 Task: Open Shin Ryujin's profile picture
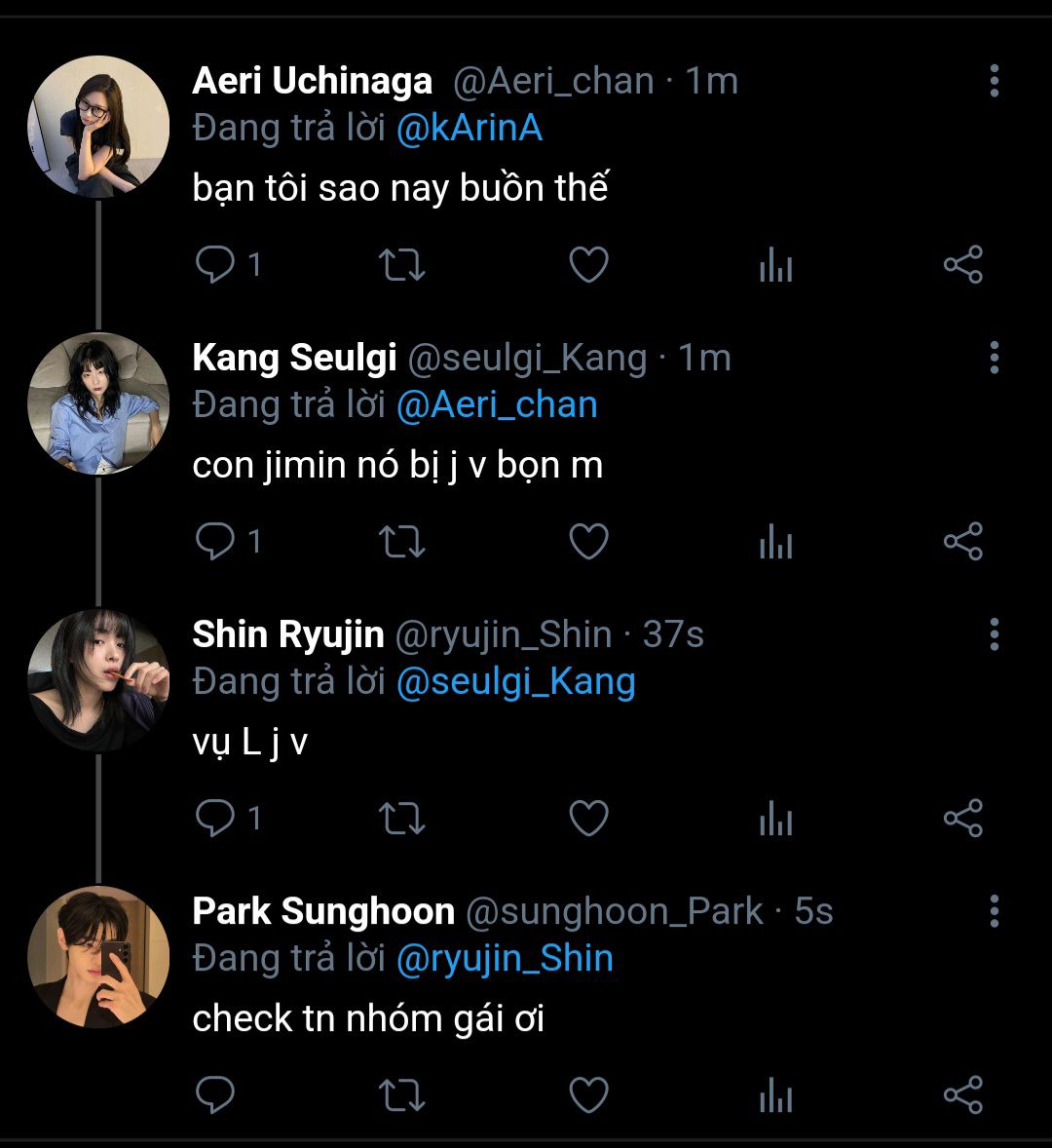pyautogui.click(x=98, y=680)
